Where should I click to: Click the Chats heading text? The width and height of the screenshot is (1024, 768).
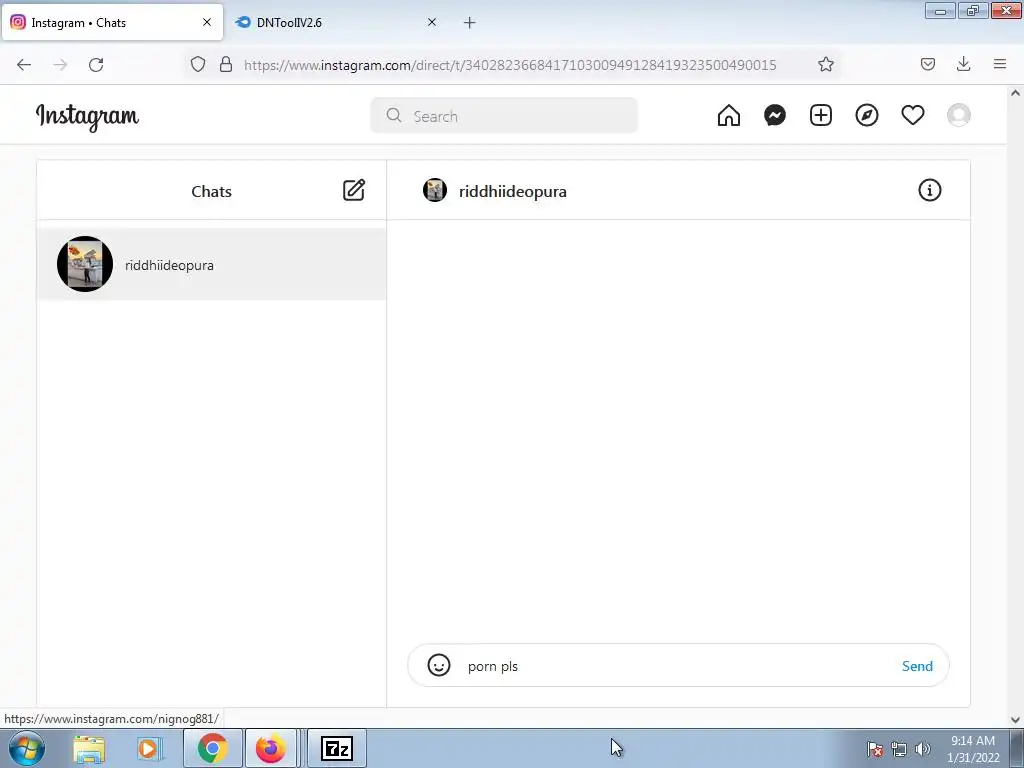[212, 191]
